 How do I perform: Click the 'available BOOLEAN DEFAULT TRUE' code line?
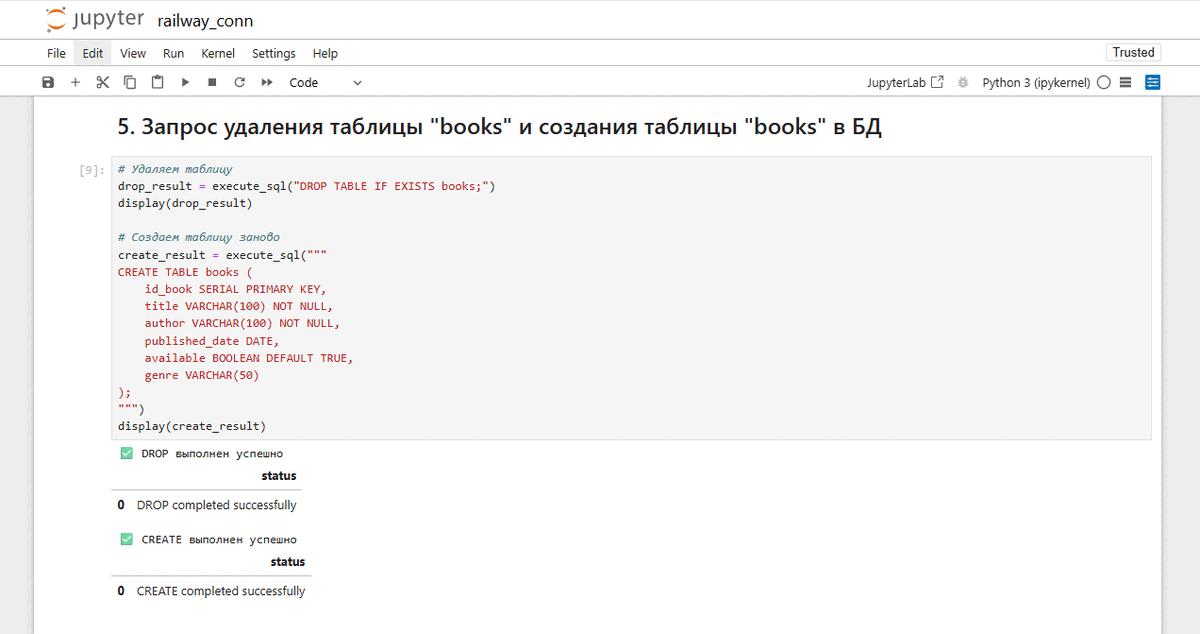click(249, 357)
